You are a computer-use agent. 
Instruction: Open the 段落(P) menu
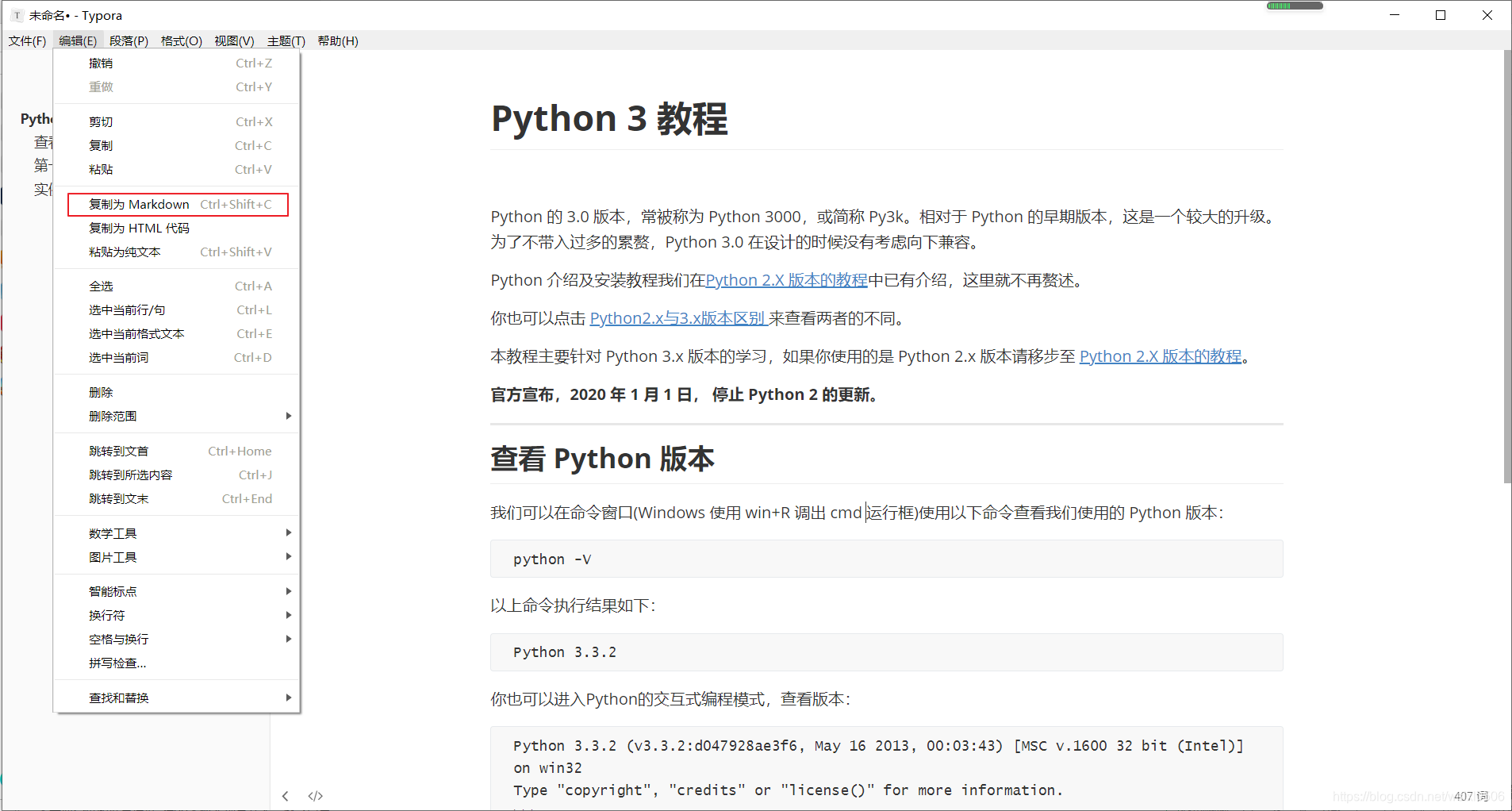coord(129,40)
